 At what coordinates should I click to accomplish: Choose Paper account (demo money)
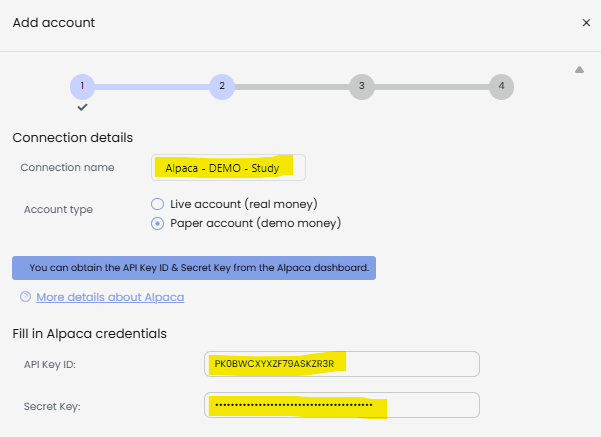point(157,223)
